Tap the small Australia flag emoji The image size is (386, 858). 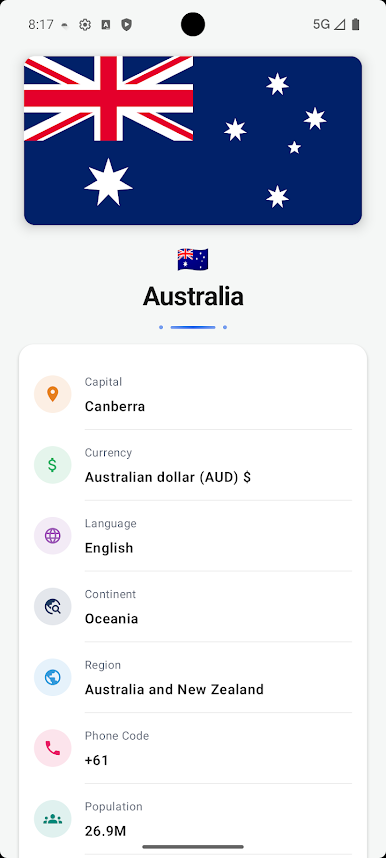coord(193,259)
